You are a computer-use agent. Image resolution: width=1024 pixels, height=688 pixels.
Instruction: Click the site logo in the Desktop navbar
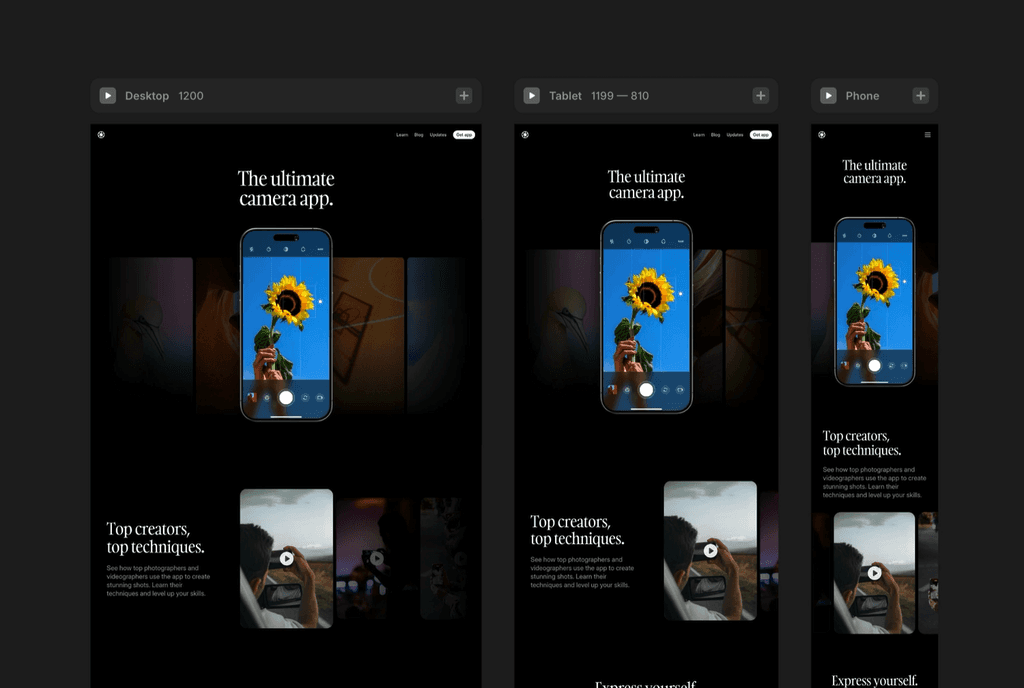[x=101, y=135]
